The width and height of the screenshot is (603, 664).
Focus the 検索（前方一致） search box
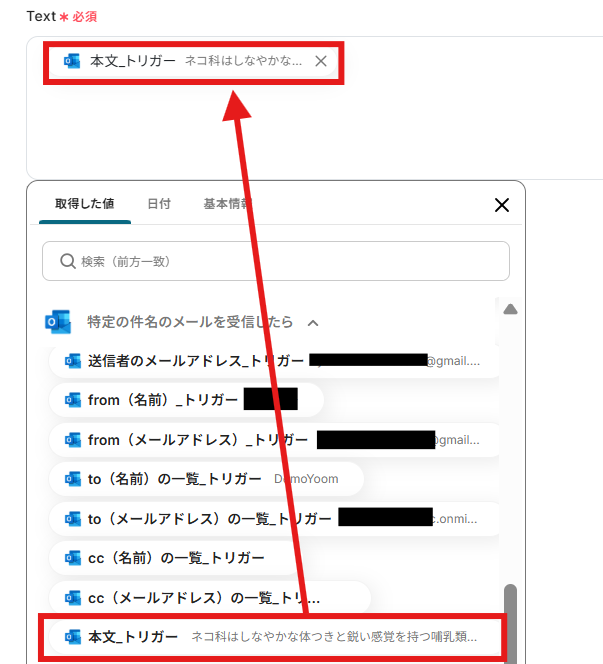click(x=276, y=261)
